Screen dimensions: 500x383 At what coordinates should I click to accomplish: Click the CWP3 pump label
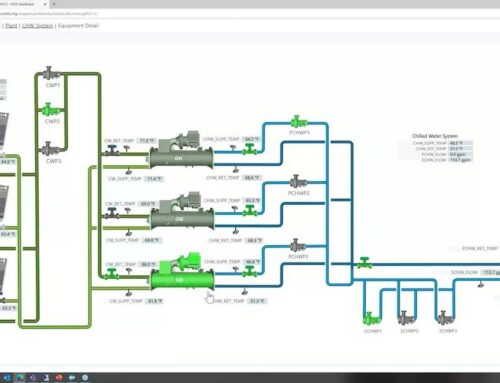[x=53, y=161]
